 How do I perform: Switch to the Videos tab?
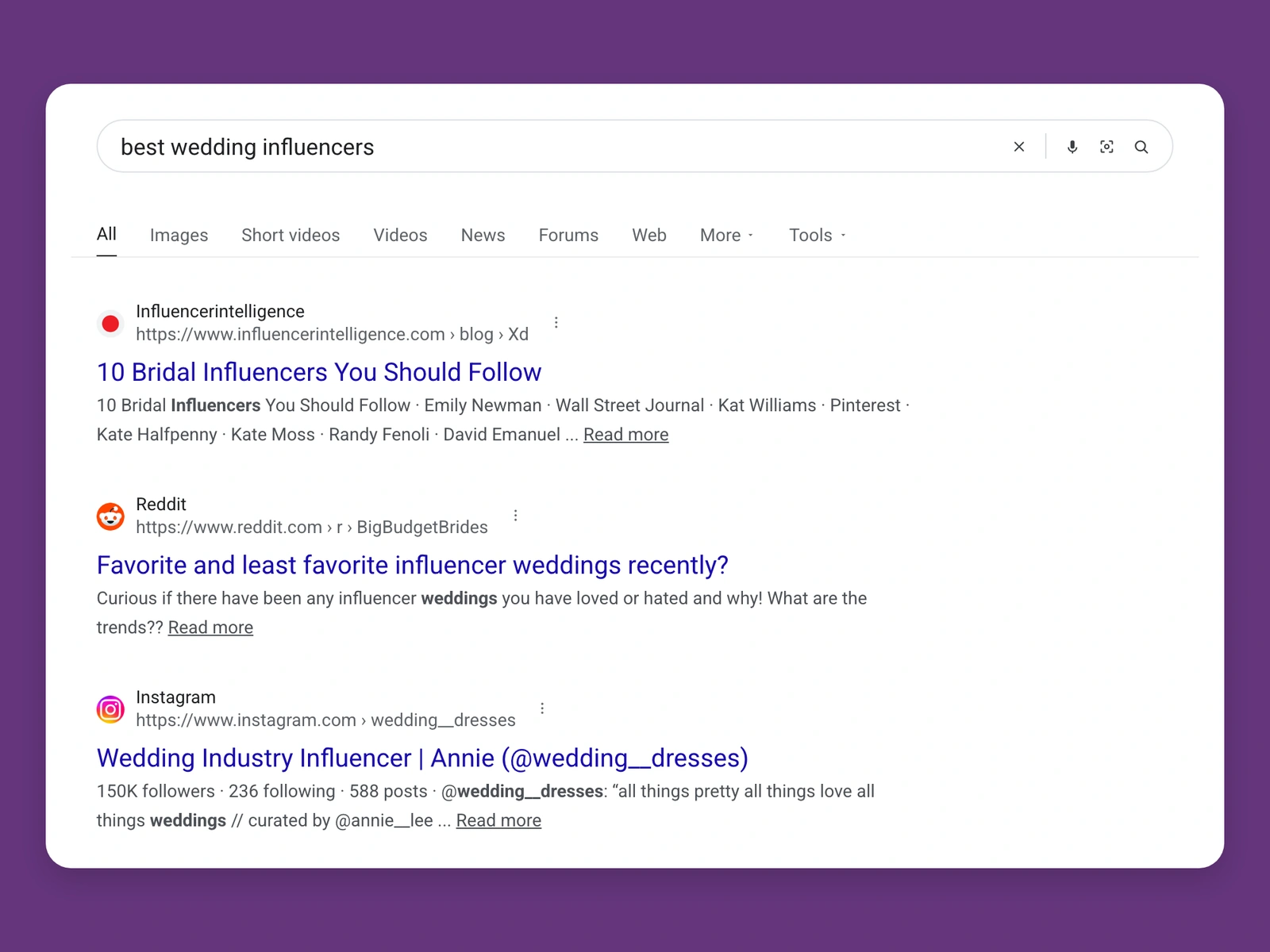400,236
